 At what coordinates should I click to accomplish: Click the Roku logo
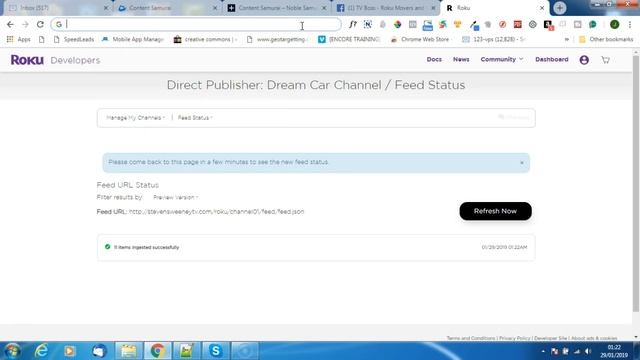pos(27,60)
